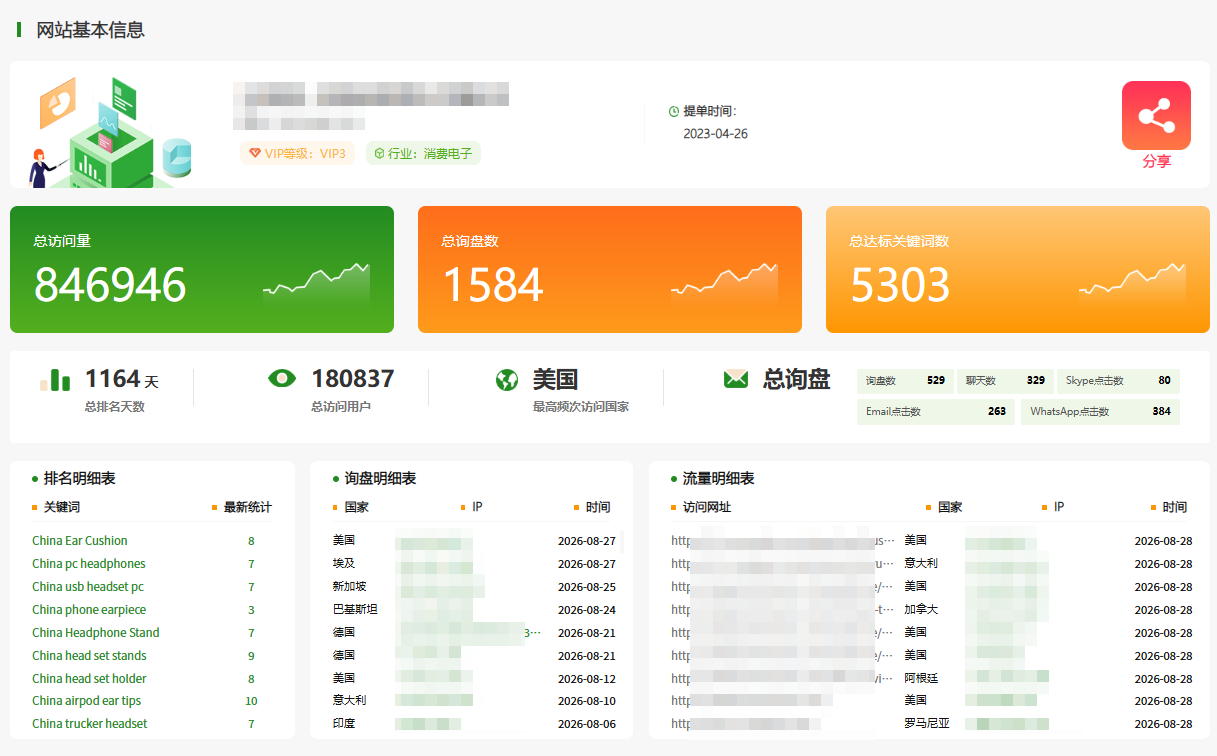Click the globe icon next to 美国
Viewport: 1217px width, 756px height.
(507, 380)
